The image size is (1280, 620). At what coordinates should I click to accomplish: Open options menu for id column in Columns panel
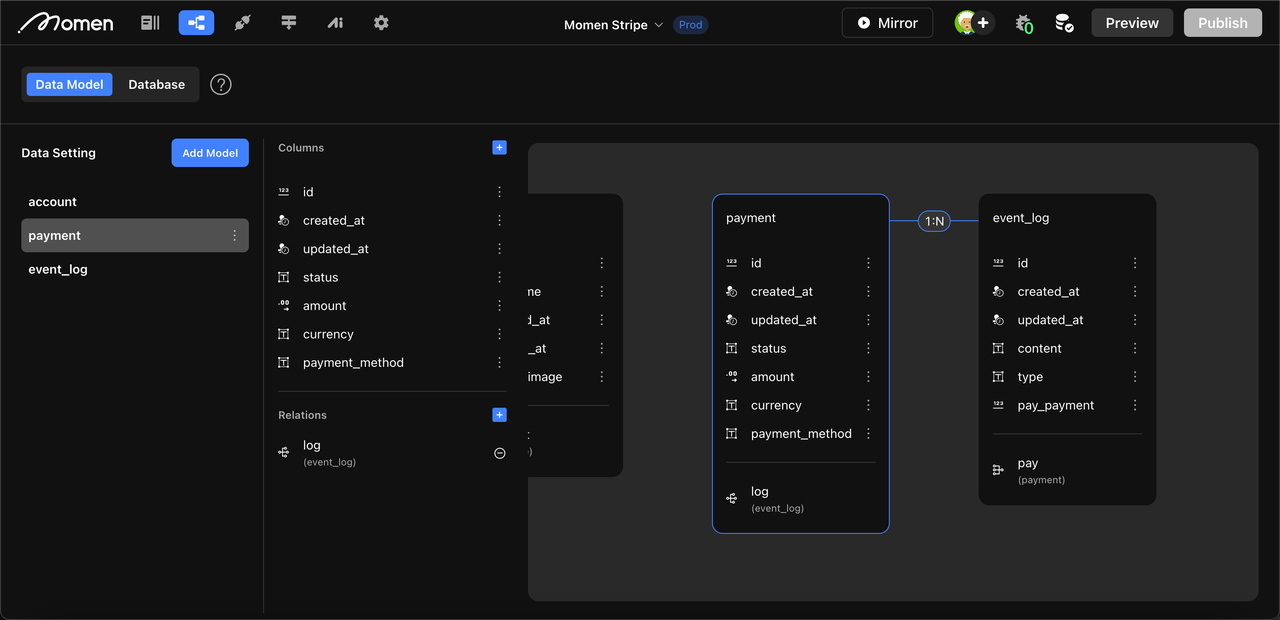[x=500, y=192]
